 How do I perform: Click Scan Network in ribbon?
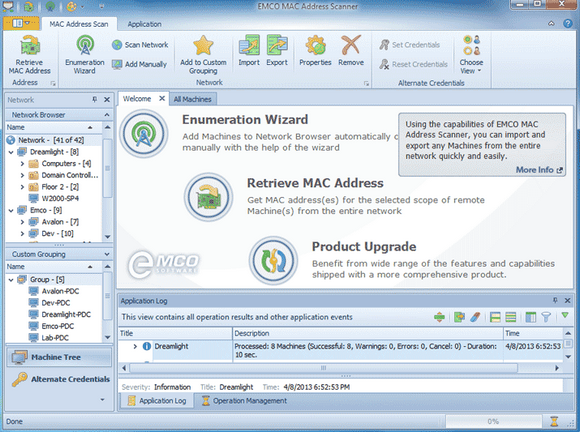pos(140,45)
